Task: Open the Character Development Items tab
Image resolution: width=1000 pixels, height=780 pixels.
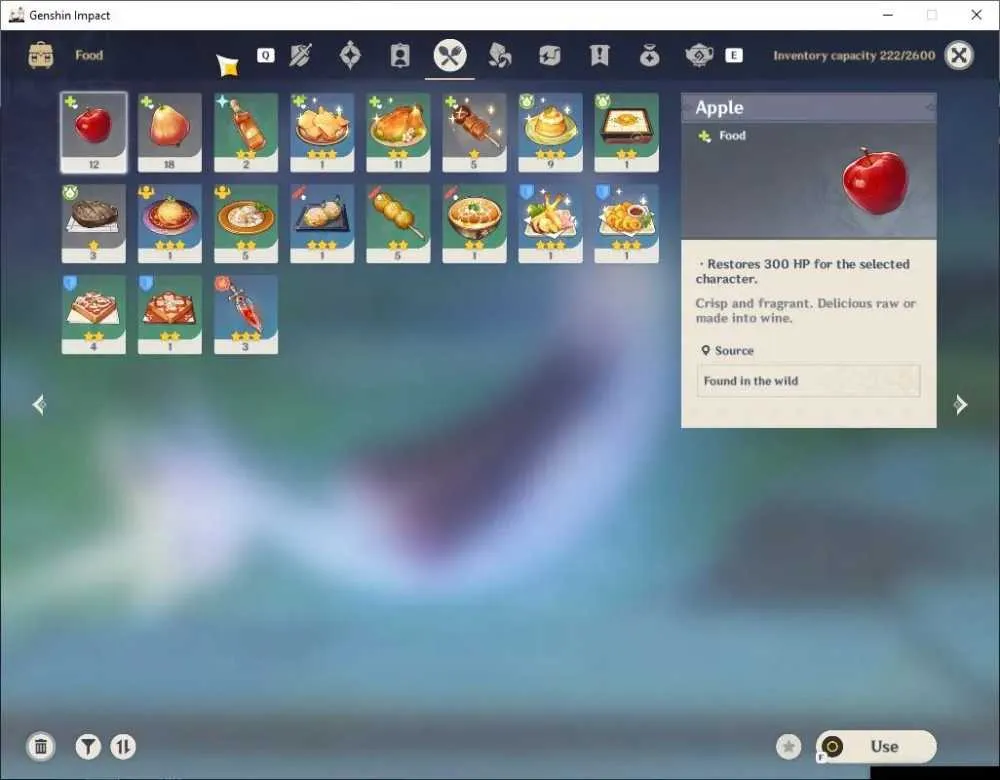Action: tap(400, 55)
